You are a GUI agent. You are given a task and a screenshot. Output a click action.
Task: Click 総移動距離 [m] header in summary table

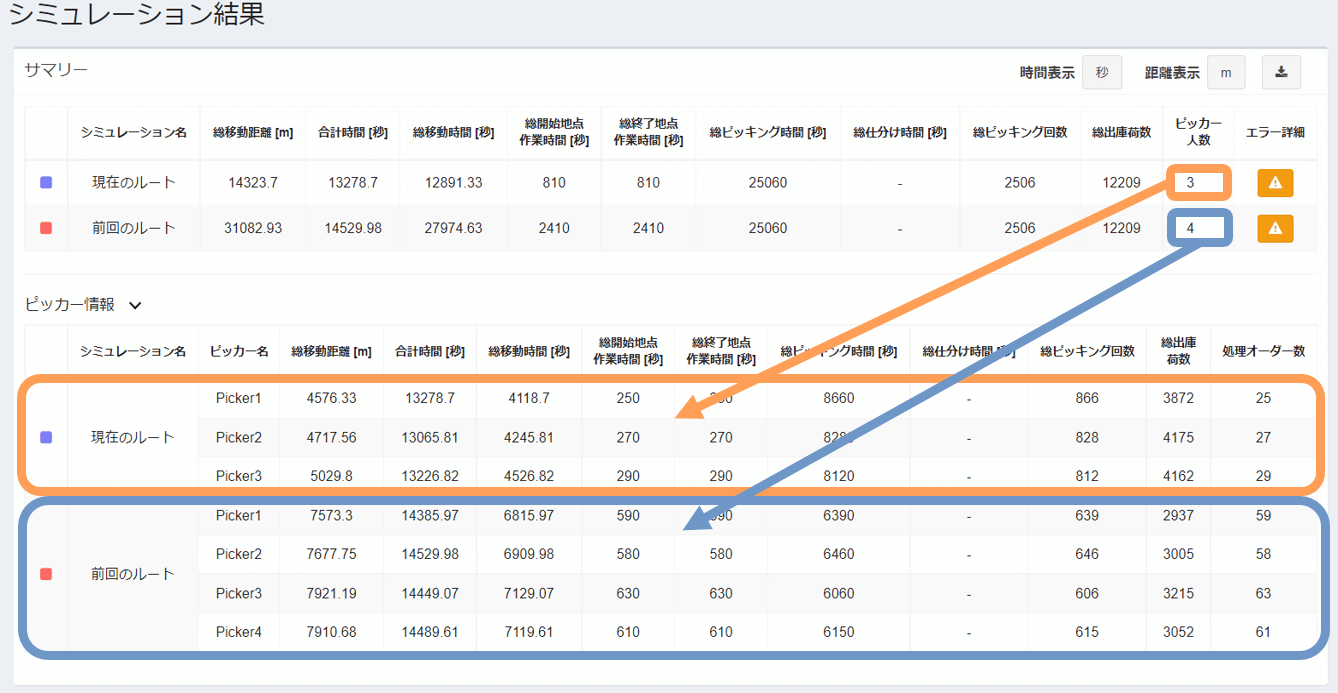253,132
